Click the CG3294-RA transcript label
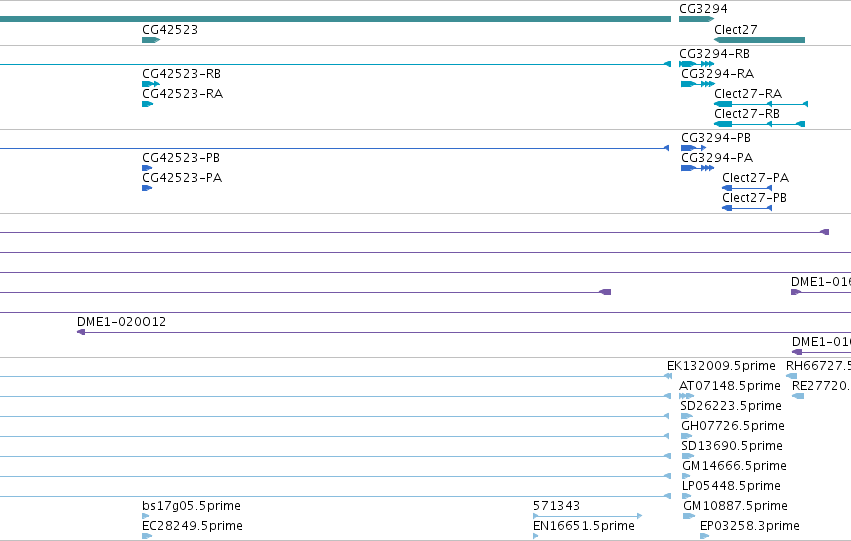The width and height of the screenshot is (851, 541). [x=717, y=74]
